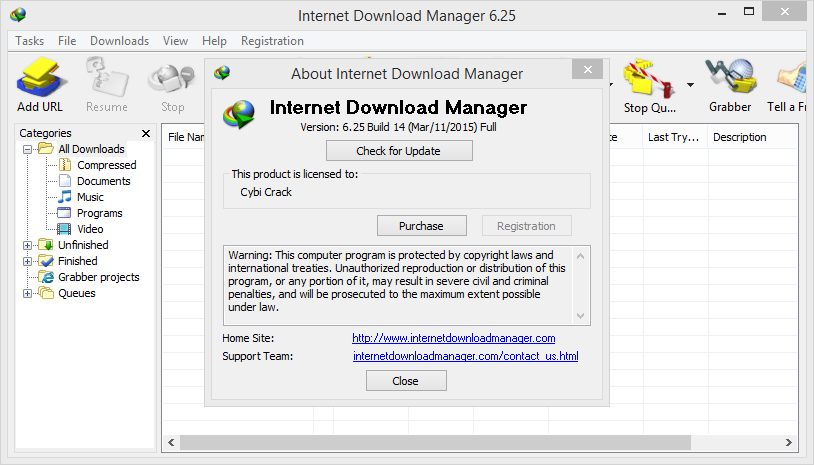Click the Resume toolbar icon
The image size is (814, 465).
click(x=107, y=78)
